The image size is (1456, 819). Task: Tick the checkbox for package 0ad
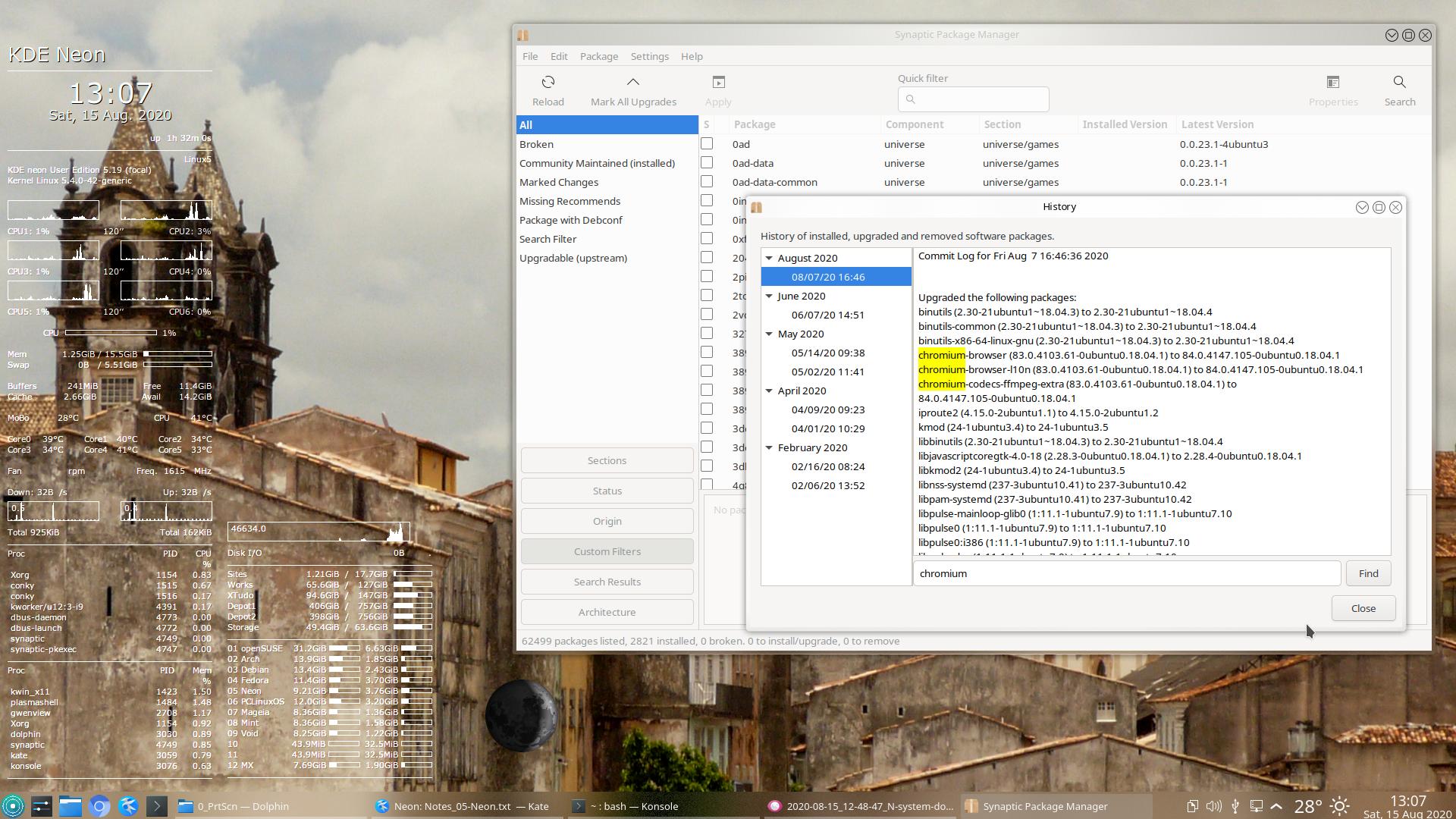point(707,143)
